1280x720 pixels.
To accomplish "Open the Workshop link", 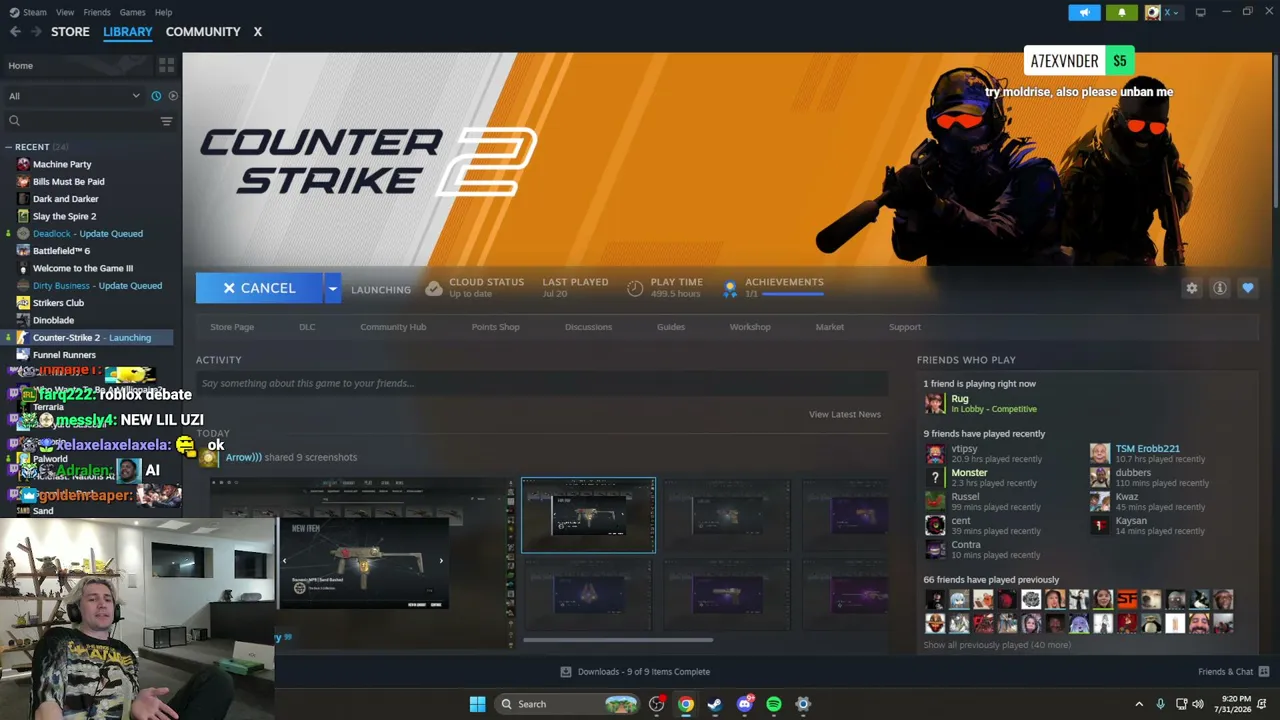I will pyautogui.click(x=750, y=327).
